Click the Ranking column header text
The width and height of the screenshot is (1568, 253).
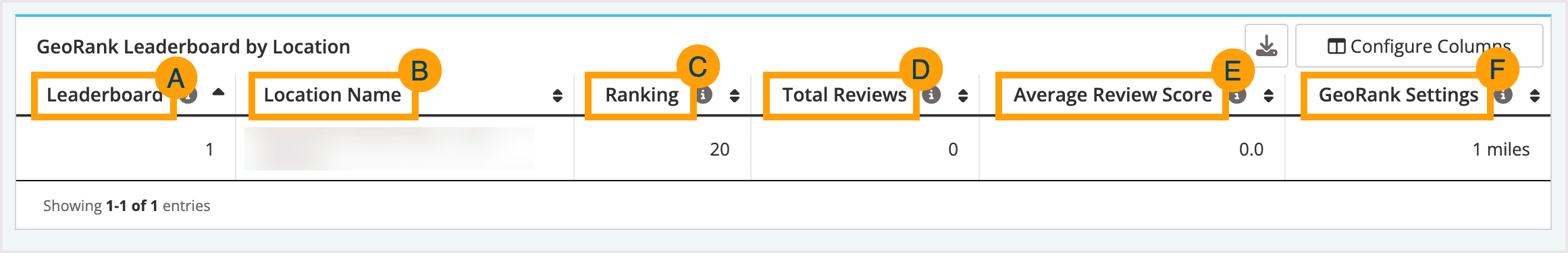[642, 95]
